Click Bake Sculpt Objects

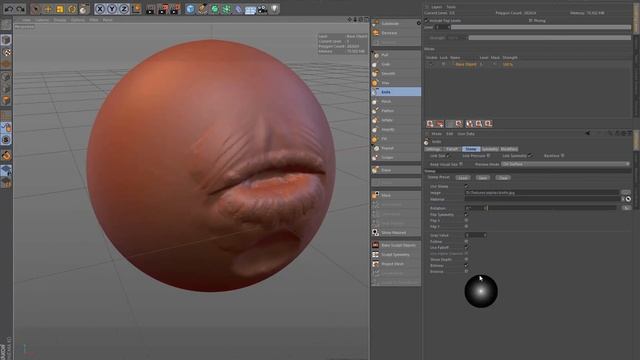tap(396, 245)
